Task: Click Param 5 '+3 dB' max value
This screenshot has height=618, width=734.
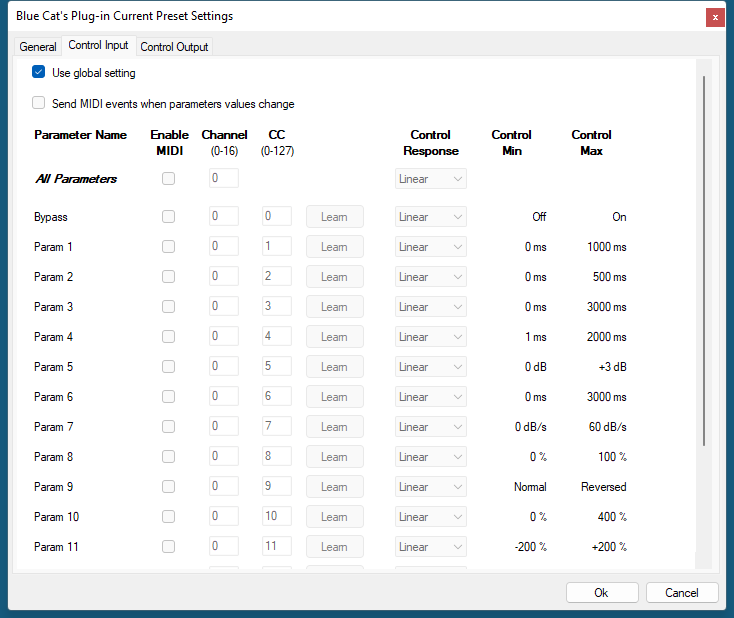Action: pyautogui.click(x=612, y=367)
